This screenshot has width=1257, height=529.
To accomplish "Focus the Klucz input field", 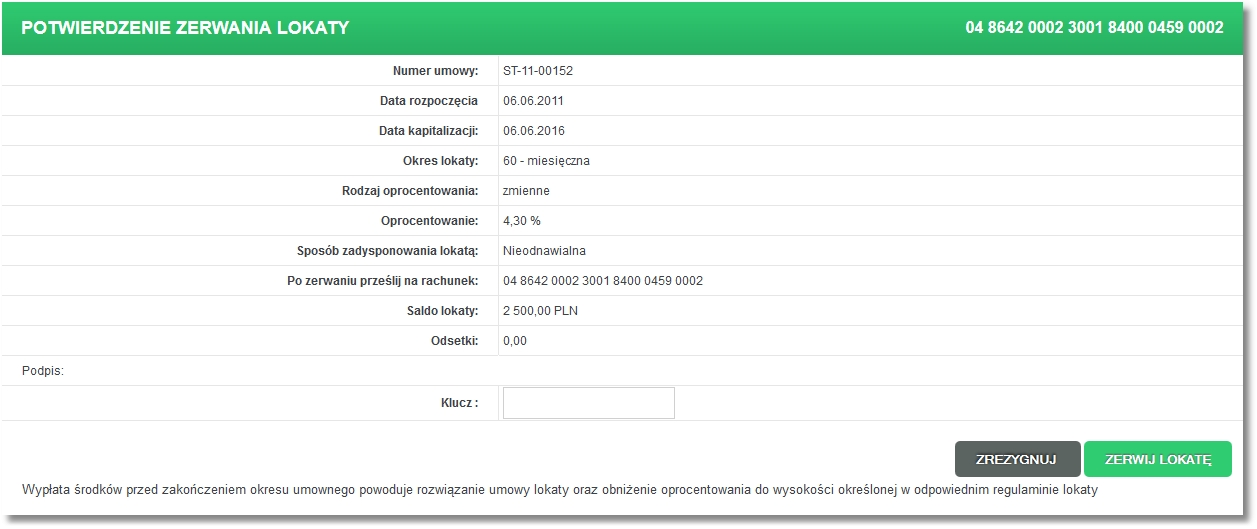I will click(x=589, y=403).
